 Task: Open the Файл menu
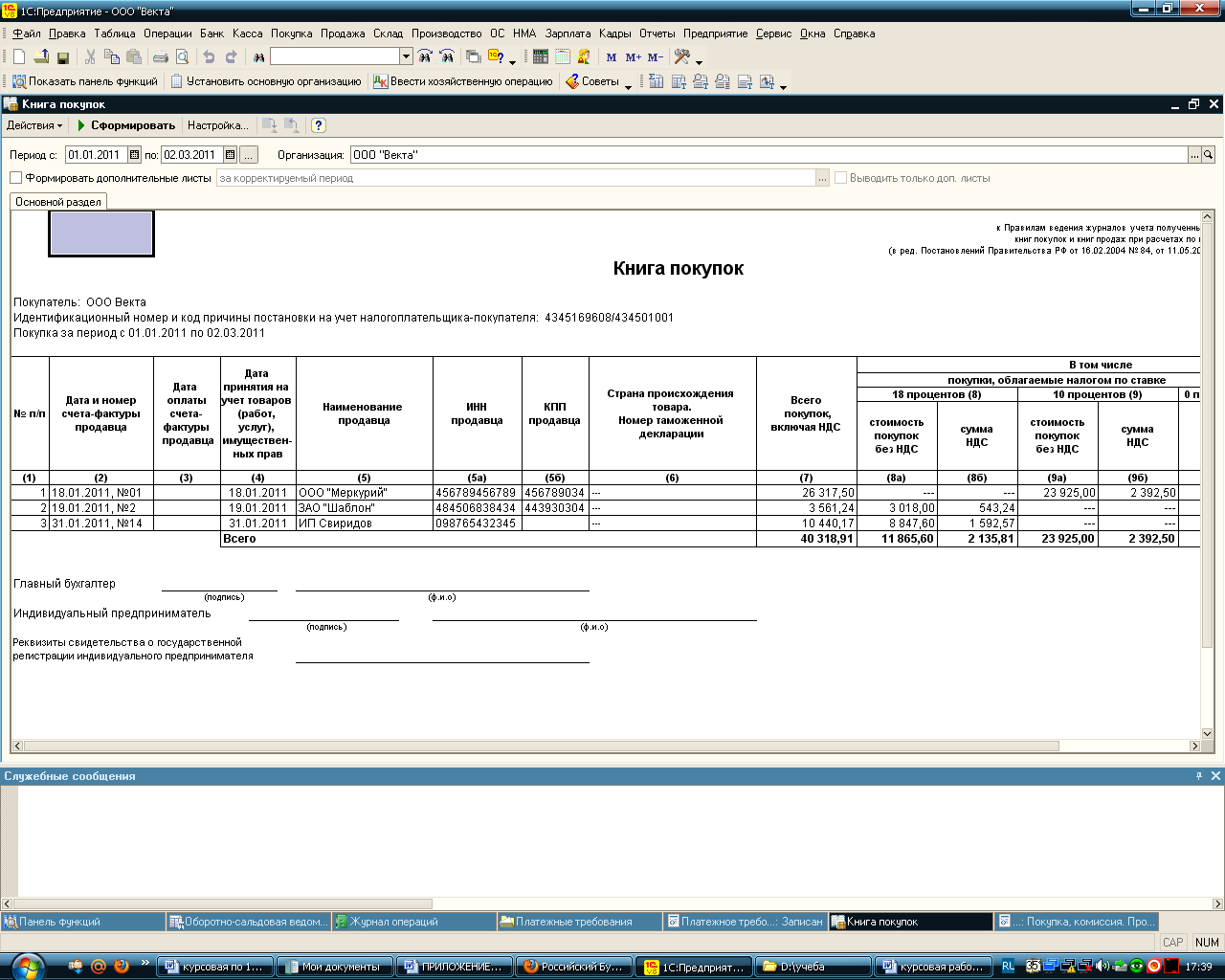[27, 33]
